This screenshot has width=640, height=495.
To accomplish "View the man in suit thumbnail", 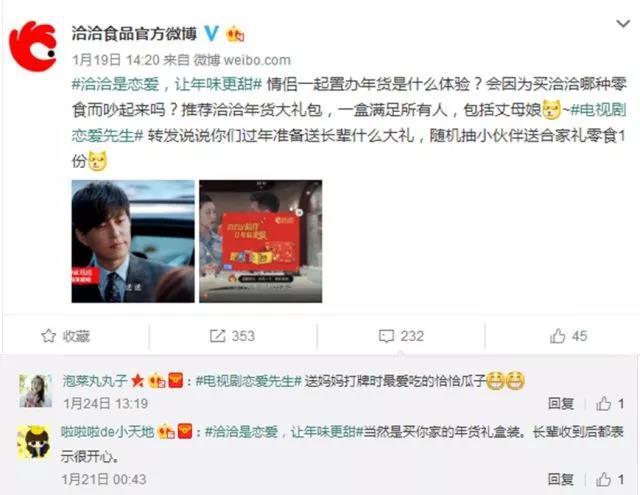I will [x=133, y=241].
